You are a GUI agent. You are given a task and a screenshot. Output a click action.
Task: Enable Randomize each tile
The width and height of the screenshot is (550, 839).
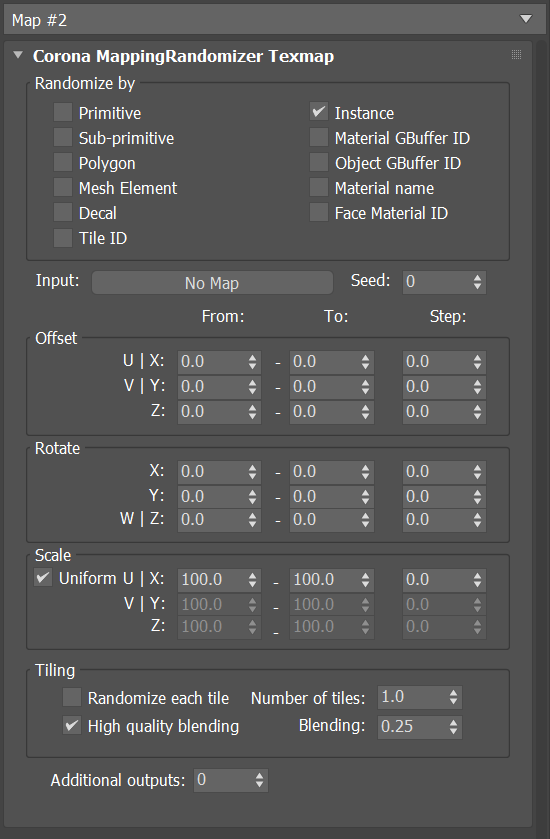coord(72,698)
